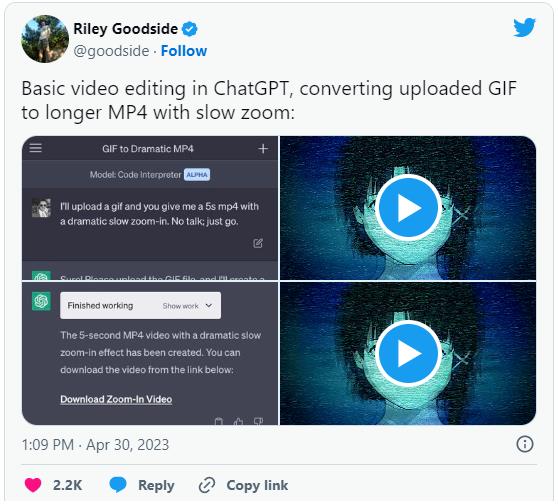Play the bottom video

coord(408,353)
